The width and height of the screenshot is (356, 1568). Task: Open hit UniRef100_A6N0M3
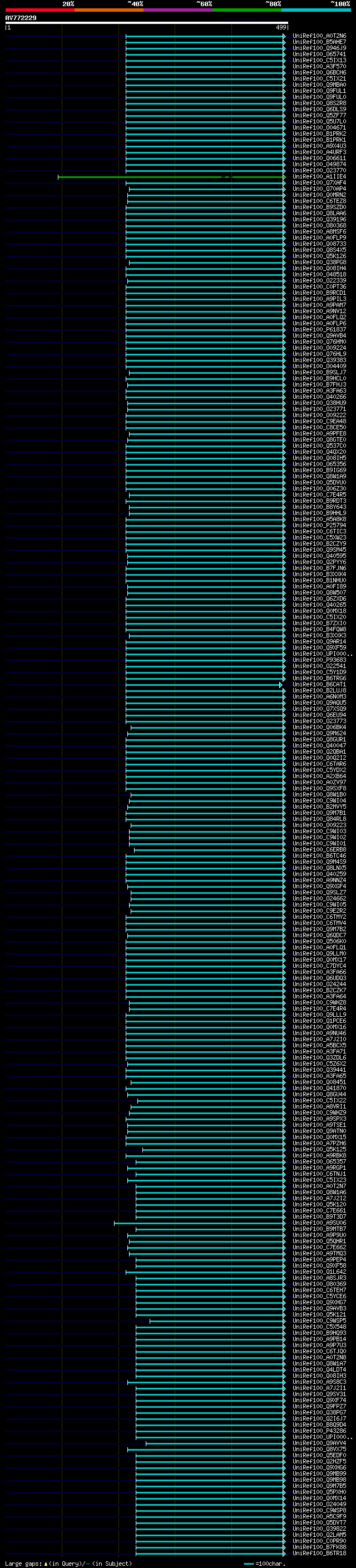[x=319, y=697]
